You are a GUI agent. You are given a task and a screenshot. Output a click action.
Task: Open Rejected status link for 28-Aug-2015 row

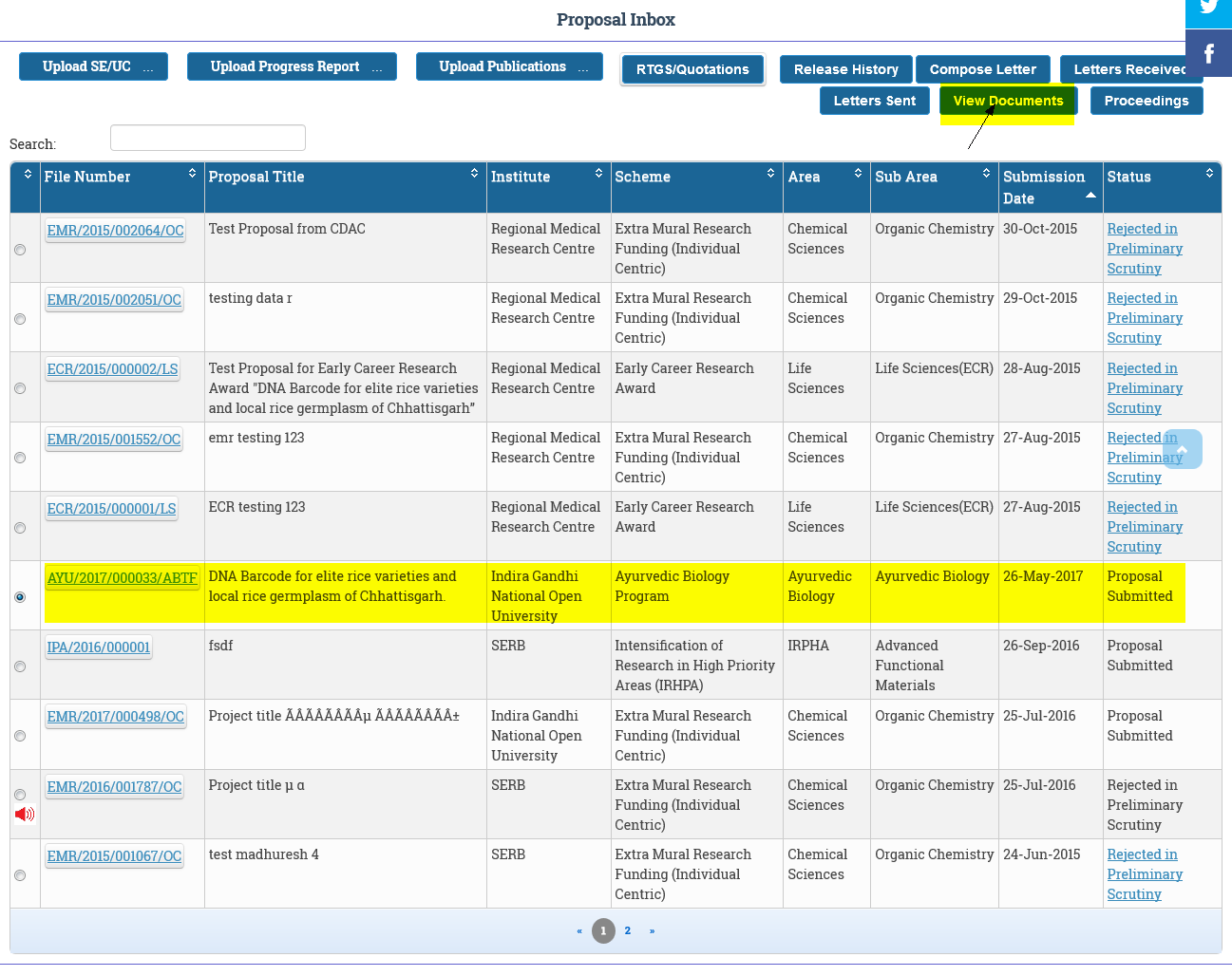(1145, 388)
